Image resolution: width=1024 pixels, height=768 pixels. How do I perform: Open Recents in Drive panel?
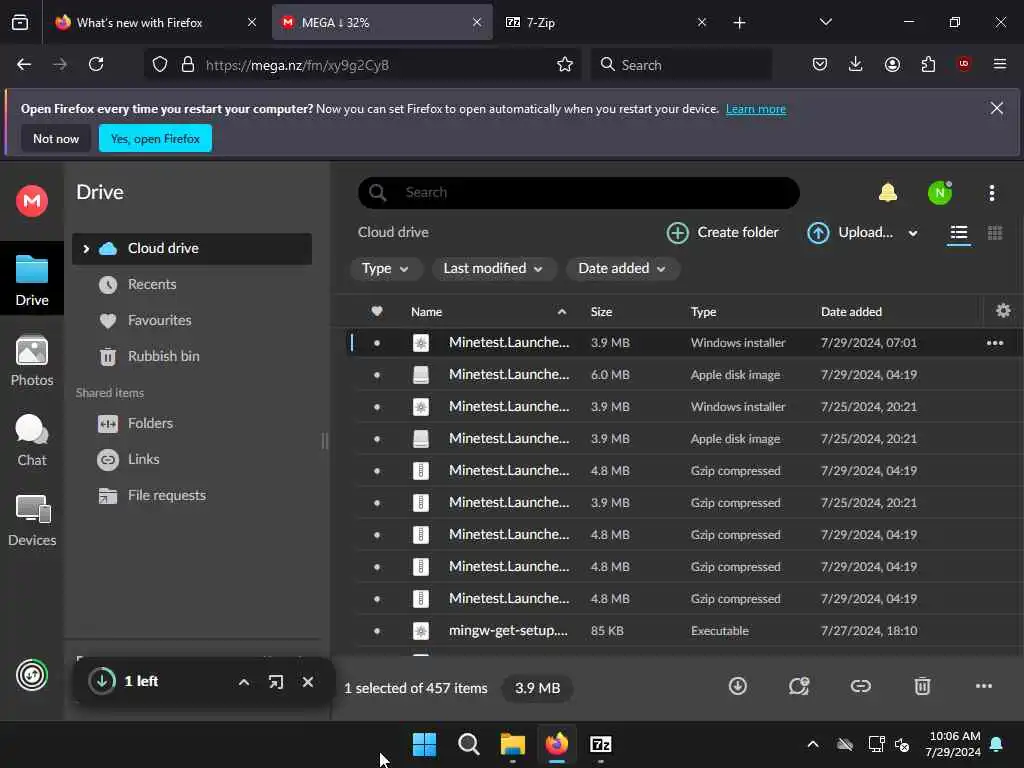(191, 285)
